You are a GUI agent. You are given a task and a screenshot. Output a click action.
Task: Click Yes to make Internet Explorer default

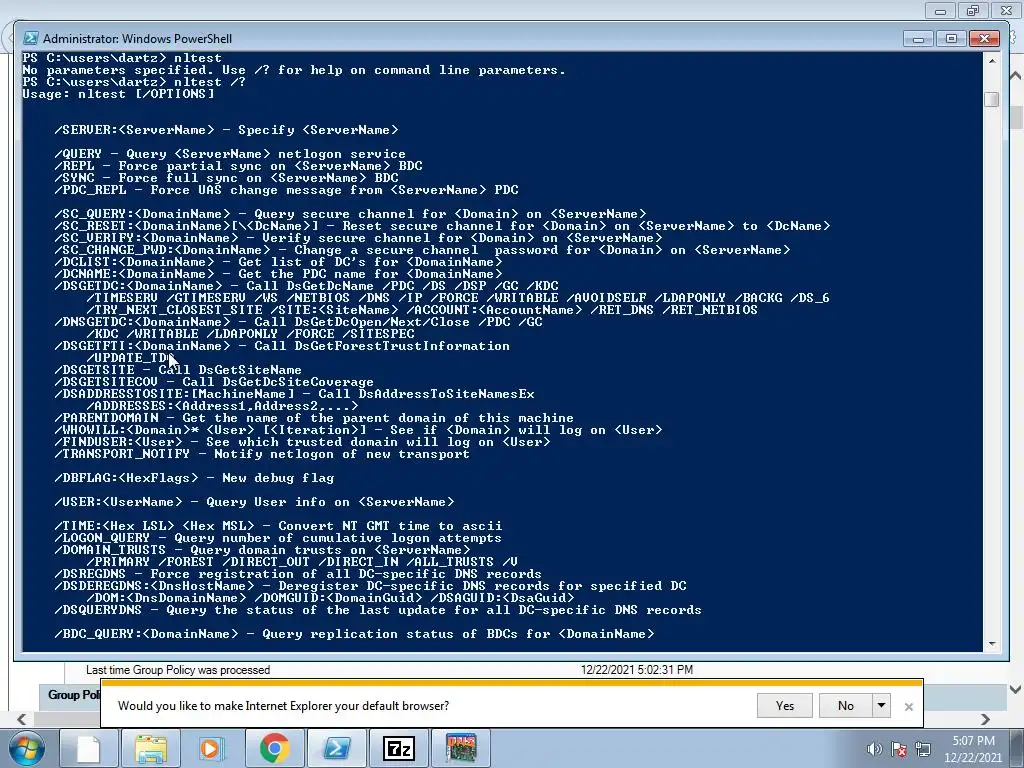785,706
